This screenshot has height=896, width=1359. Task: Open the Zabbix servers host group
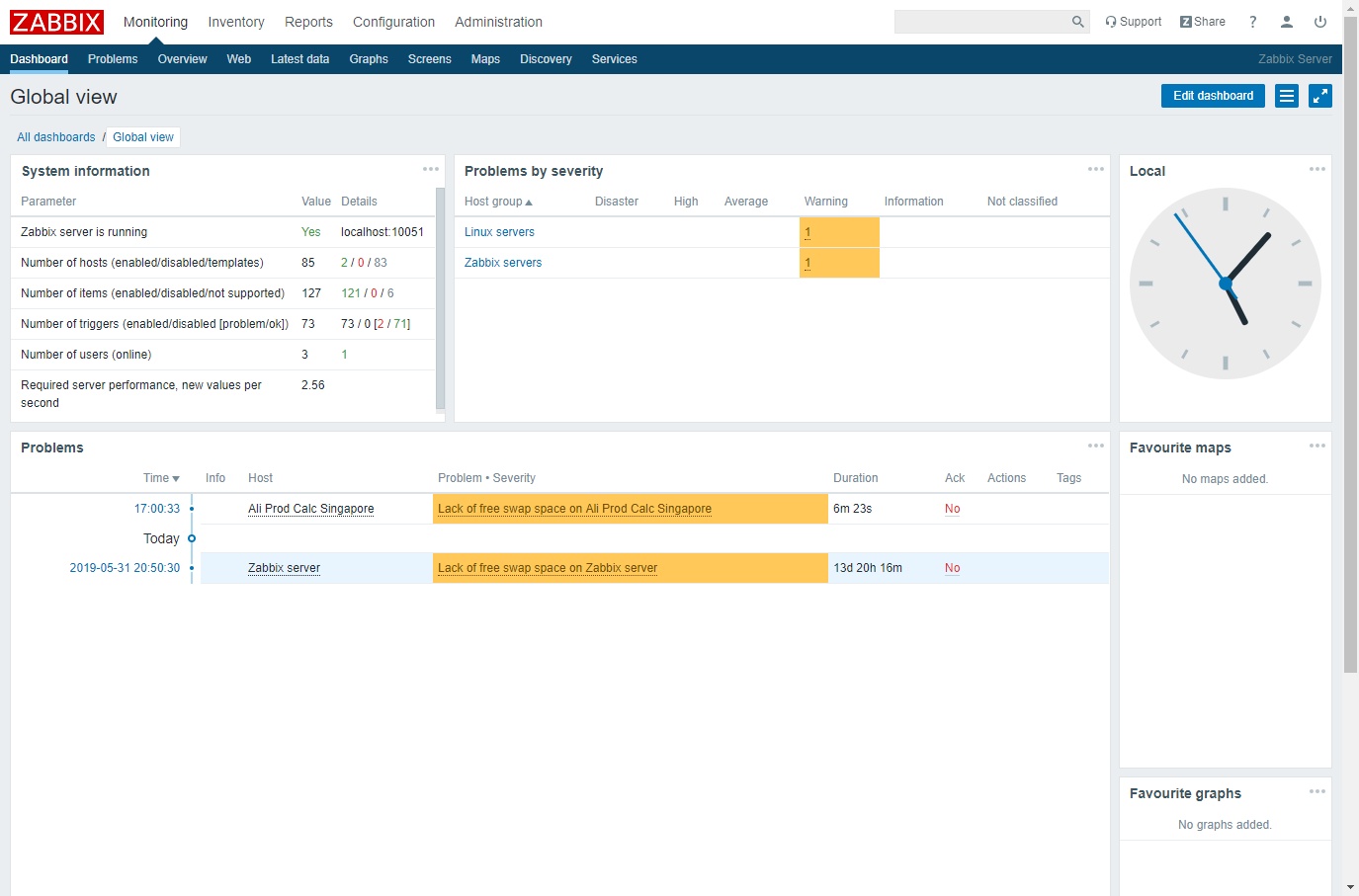(x=503, y=263)
